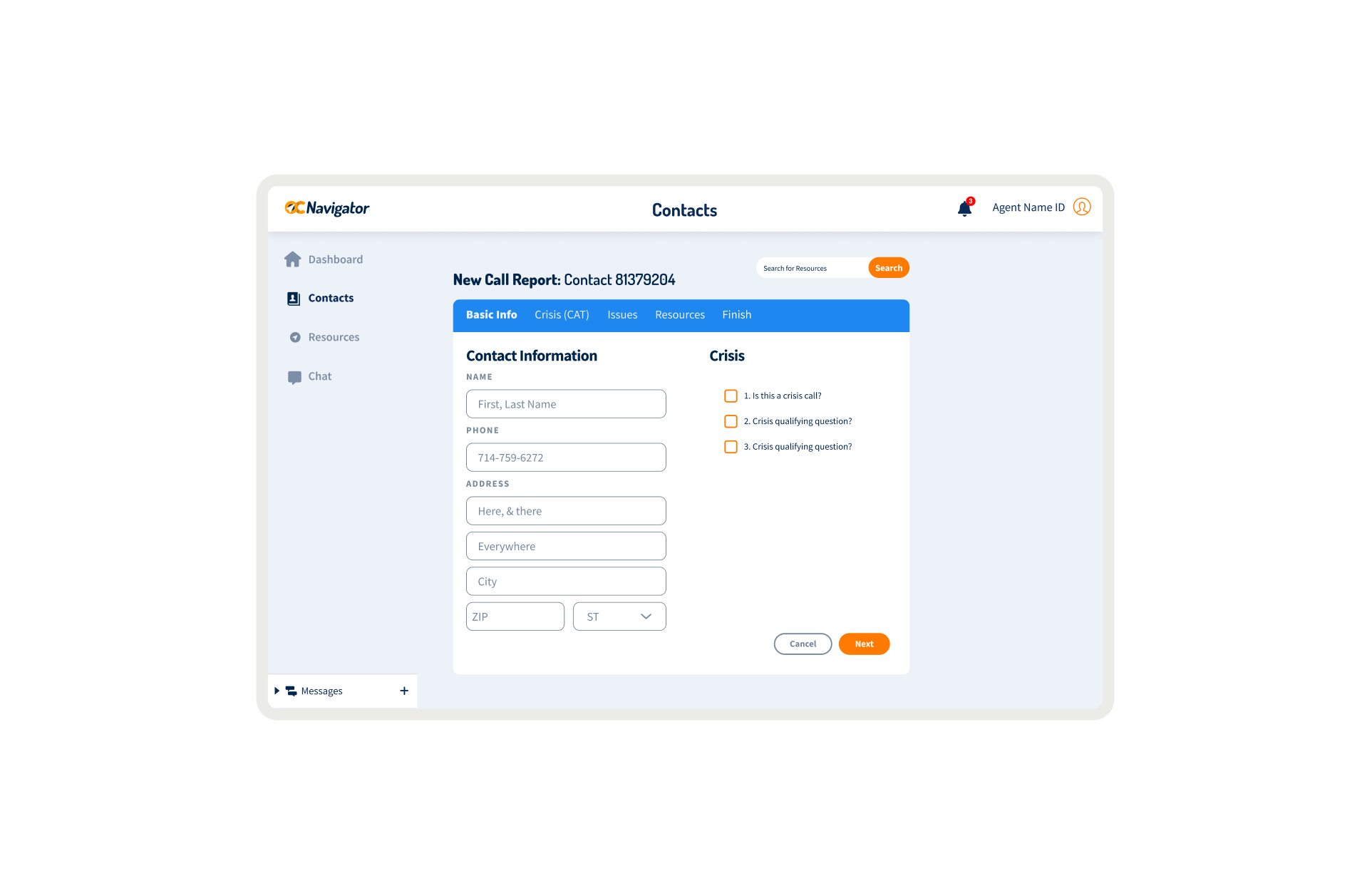Click the Messages plus icon
Viewport: 1372px width, 893px height.
pyautogui.click(x=404, y=691)
